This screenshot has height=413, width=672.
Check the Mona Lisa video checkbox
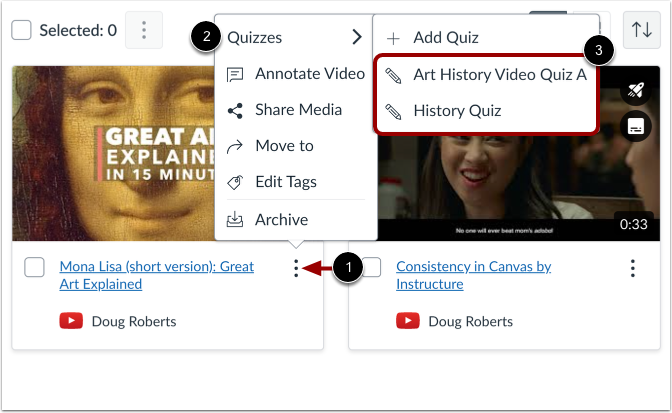click(x=34, y=267)
